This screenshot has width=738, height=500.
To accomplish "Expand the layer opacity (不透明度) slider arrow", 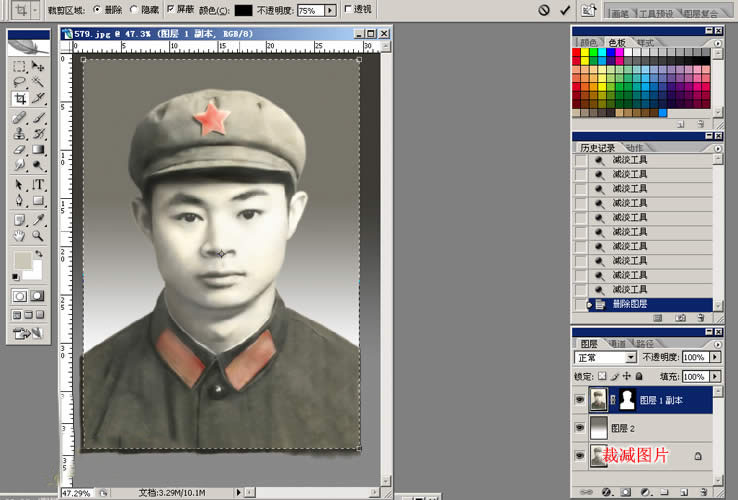I will click(715, 357).
